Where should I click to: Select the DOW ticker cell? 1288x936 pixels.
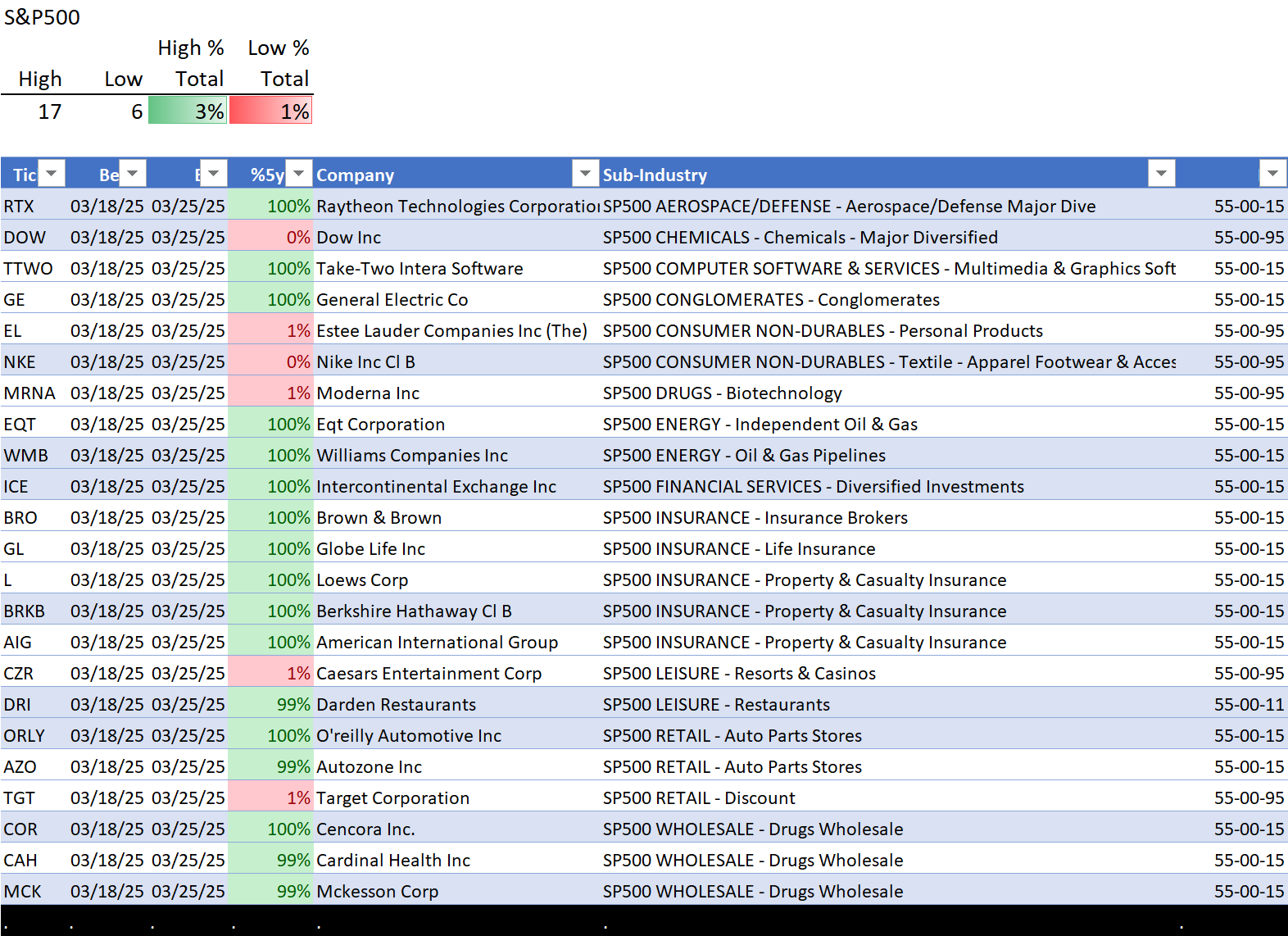pyautogui.click(x=34, y=237)
